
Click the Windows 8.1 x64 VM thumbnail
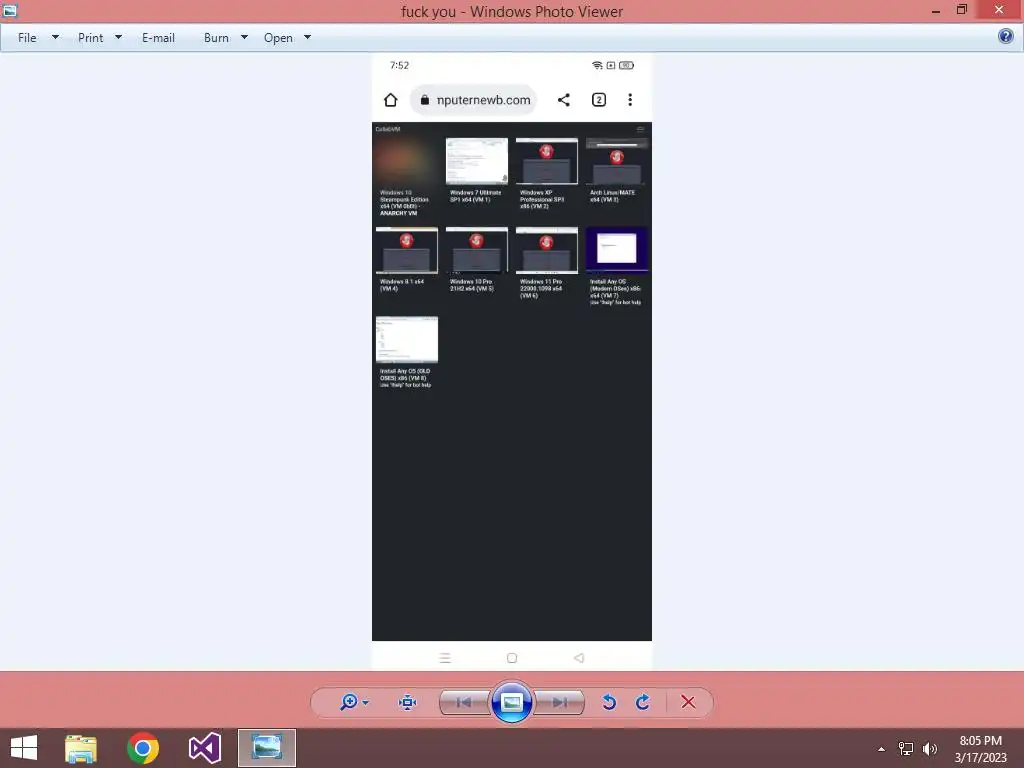click(x=407, y=250)
